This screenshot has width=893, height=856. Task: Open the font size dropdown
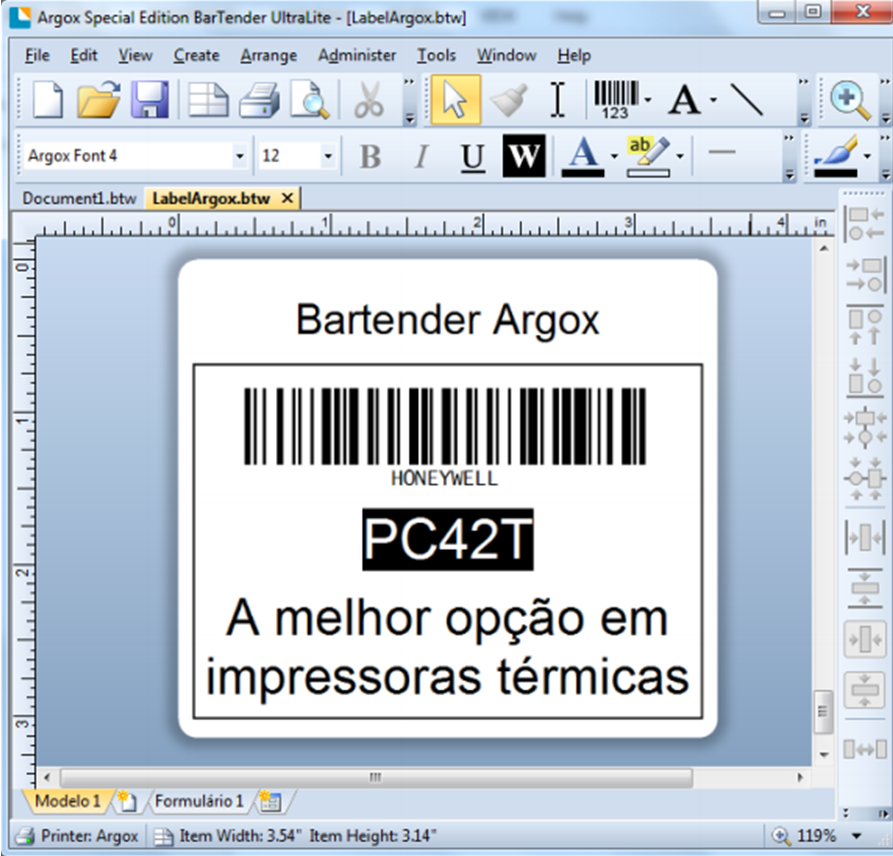click(327, 156)
